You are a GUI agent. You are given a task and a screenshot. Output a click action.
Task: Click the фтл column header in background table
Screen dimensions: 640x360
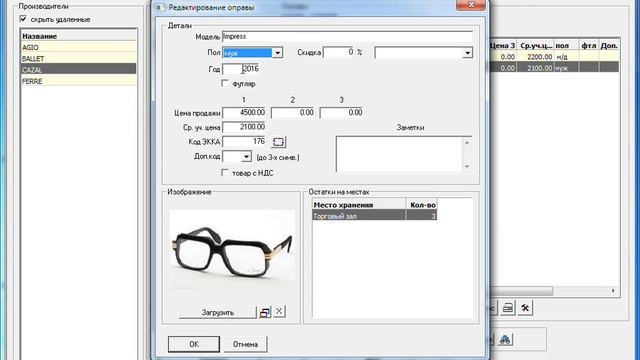589,45
